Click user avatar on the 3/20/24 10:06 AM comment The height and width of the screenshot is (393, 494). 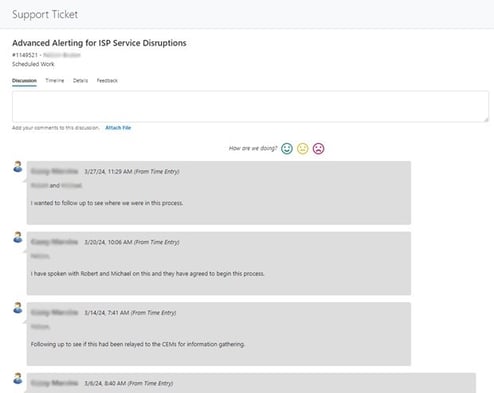pos(18,237)
